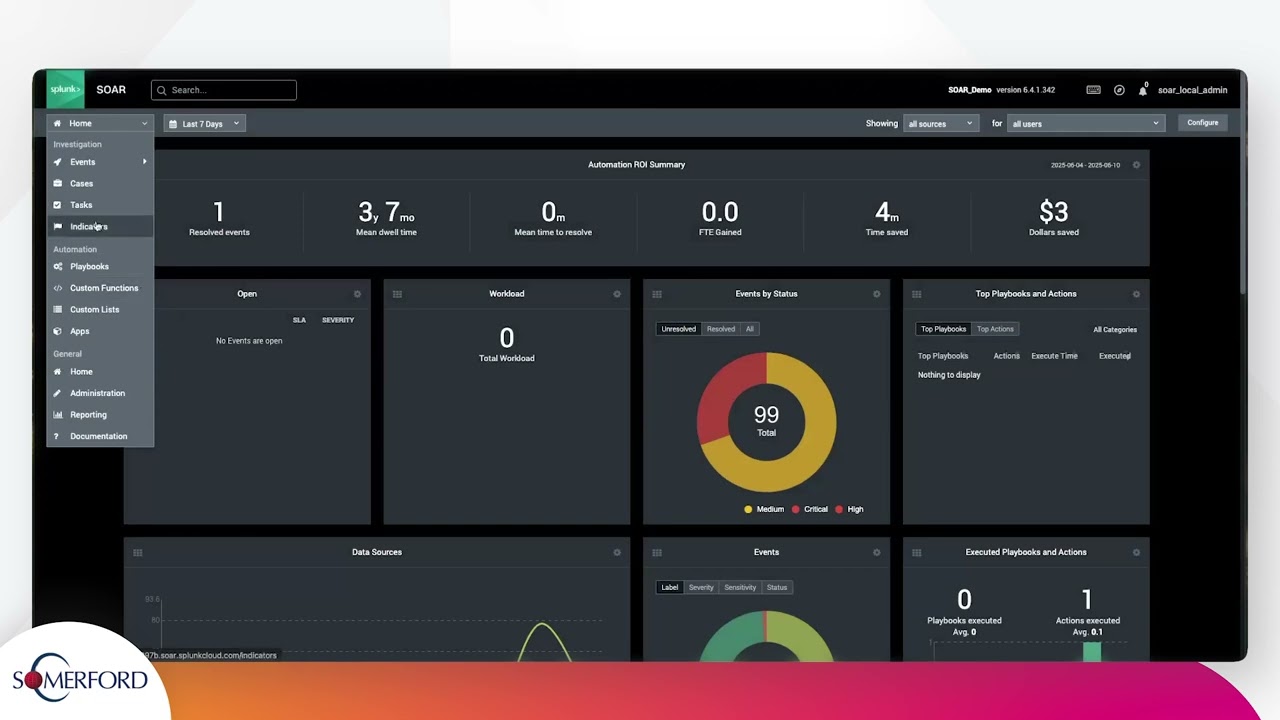Sort by the Actions column header

[x=1006, y=356]
